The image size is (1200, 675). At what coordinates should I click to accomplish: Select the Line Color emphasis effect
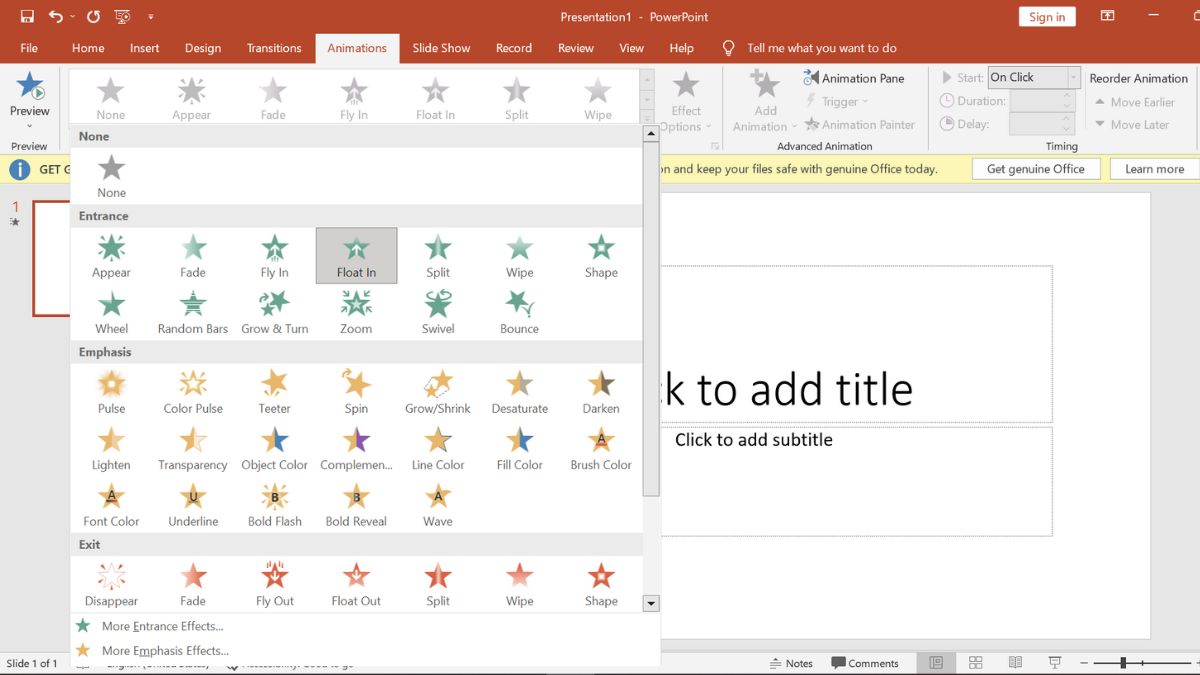click(438, 448)
